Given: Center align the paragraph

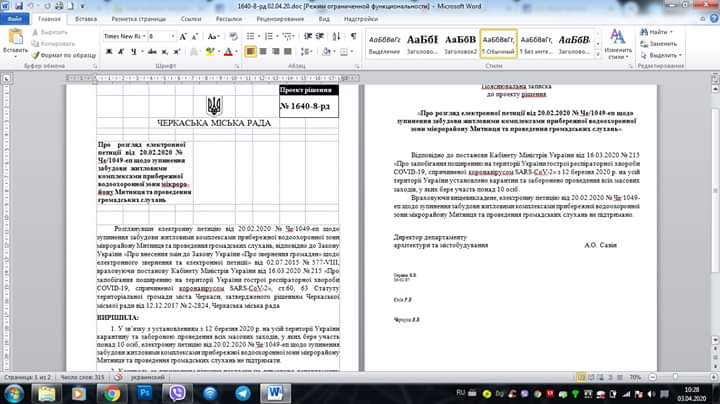Looking at the screenshot, I should pos(263,51).
